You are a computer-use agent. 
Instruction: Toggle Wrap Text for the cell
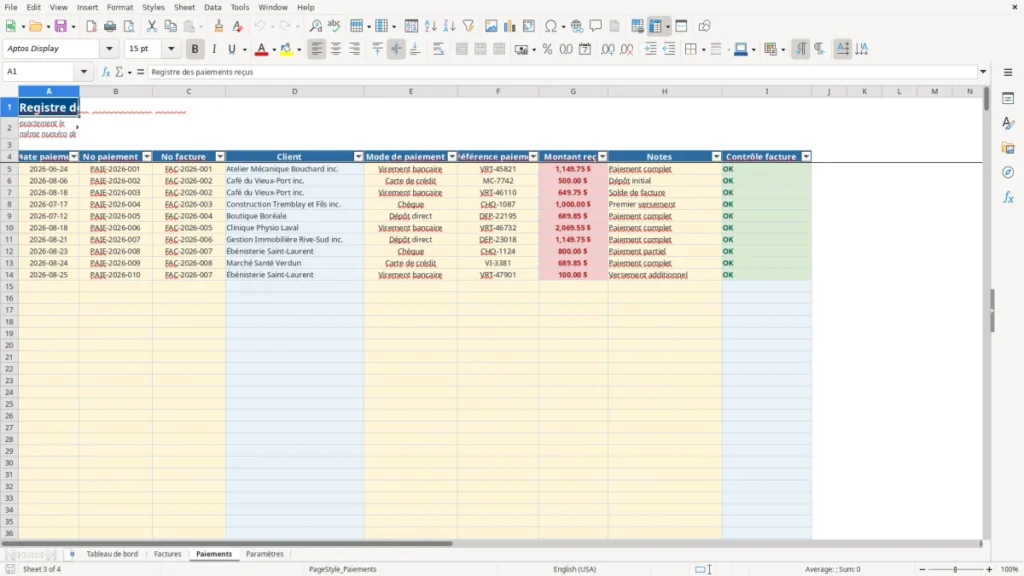pyautogui.click(x=438, y=49)
